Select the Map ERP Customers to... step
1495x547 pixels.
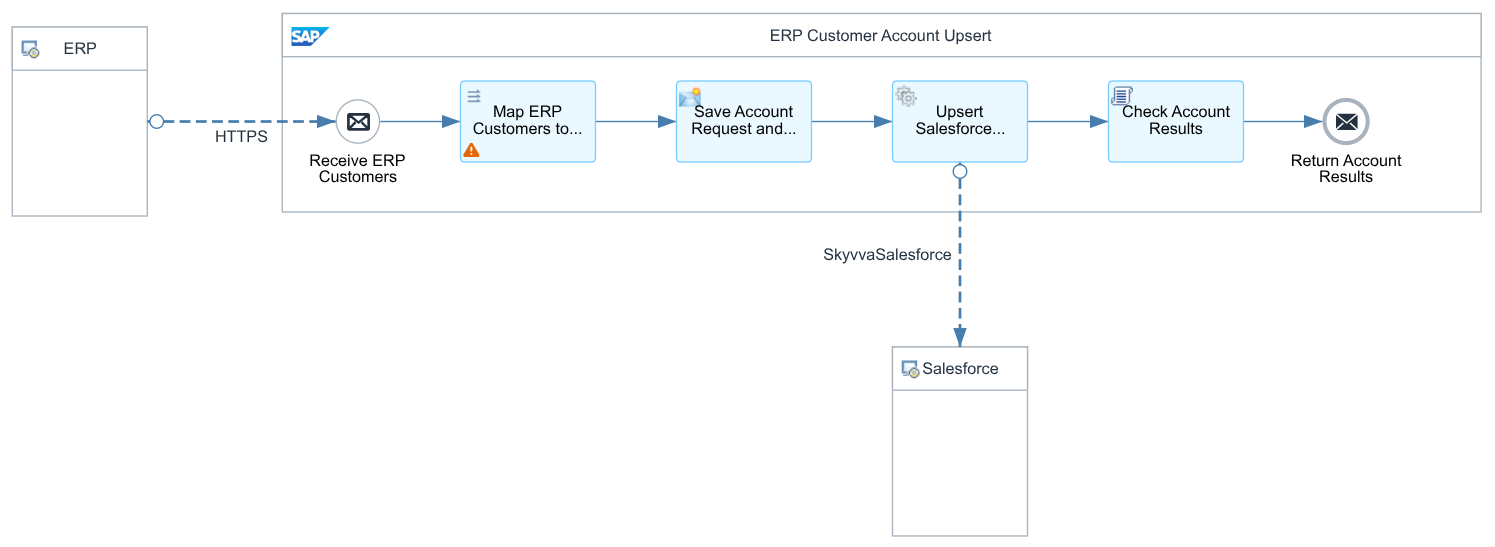(x=528, y=122)
